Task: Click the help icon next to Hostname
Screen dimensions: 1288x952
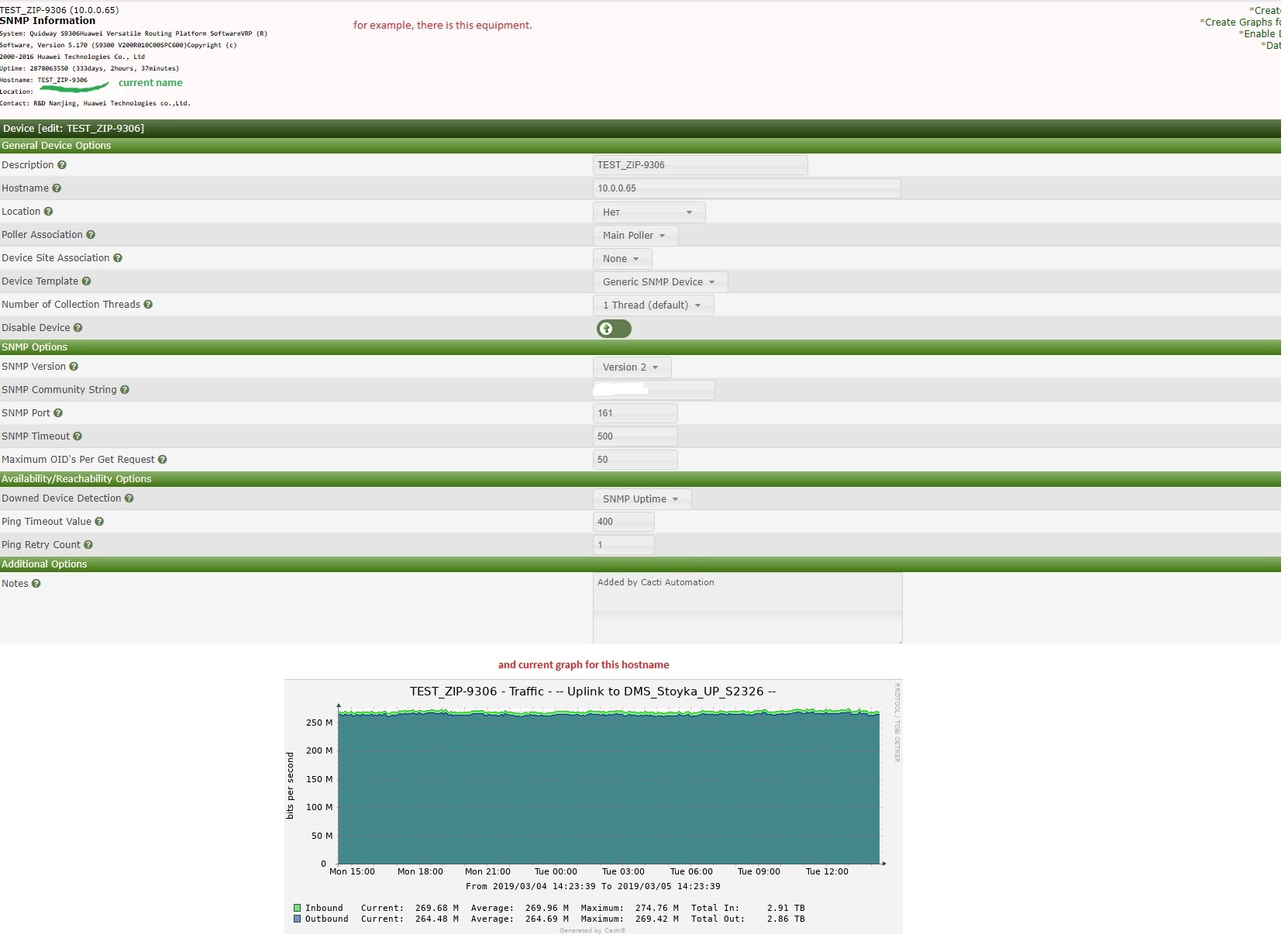Action: click(56, 188)
